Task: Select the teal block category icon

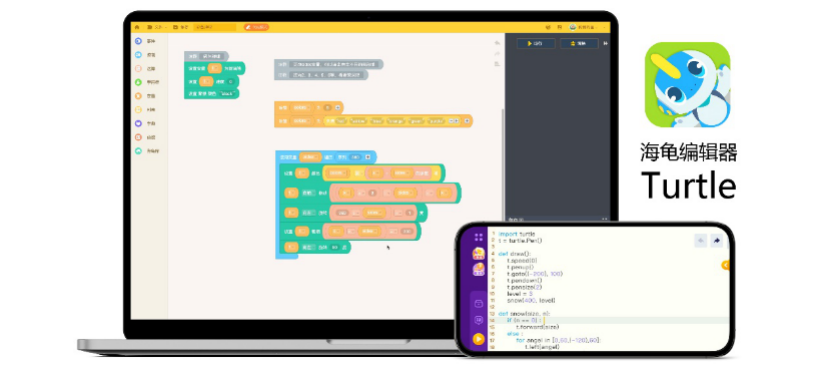Action: coord(138,151)
